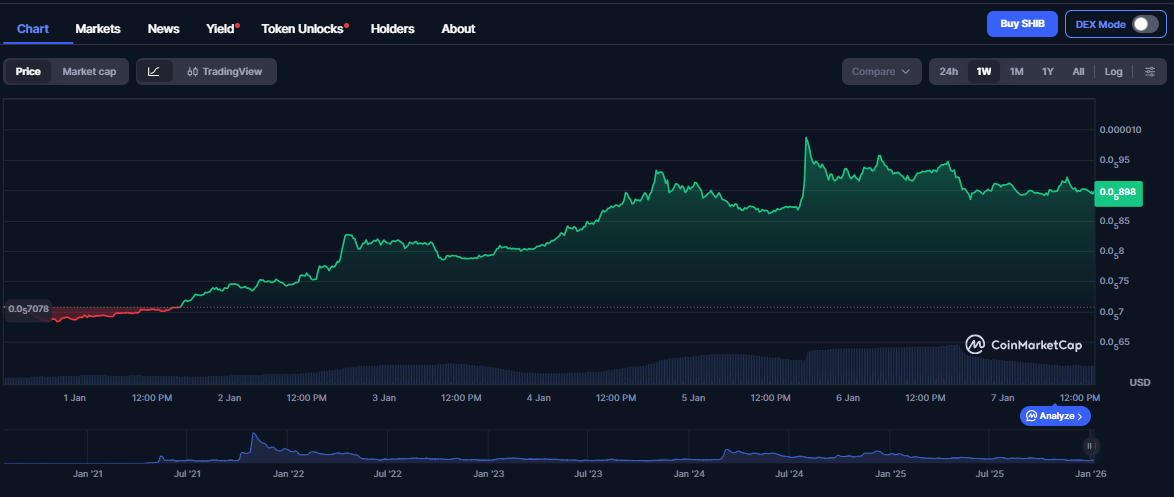The height and width of the screenshot is (497, 1174).
Task: Set time range to 24h
Action: coord(948,72)
